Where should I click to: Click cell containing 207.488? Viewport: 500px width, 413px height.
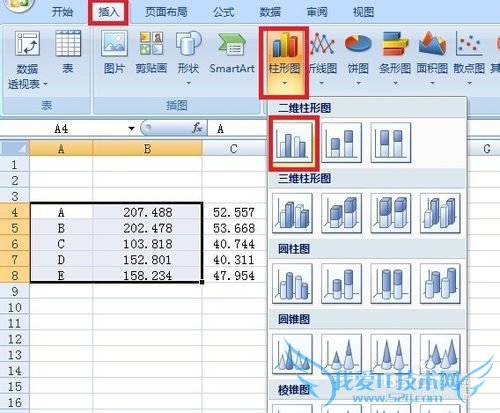[147, 212]
